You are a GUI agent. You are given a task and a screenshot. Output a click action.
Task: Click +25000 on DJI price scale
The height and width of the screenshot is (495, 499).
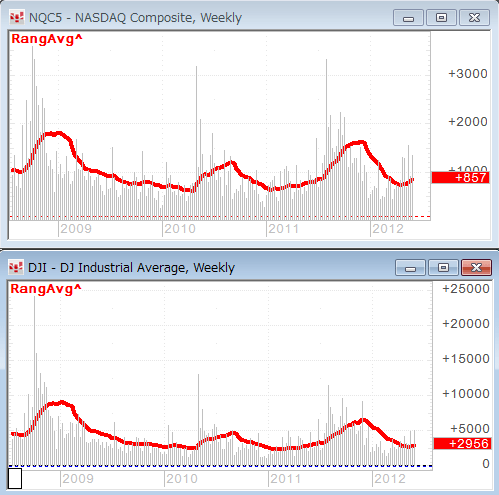point(466,289)
